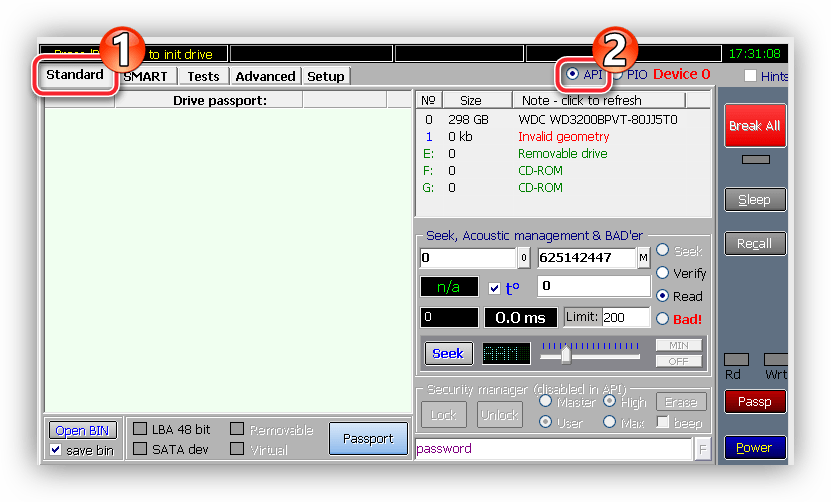Image resolution: width=831 pixels, height=502 pixels.
Task: Select the Read radio button
Action: pyautogui.click(x=662, y=296)
